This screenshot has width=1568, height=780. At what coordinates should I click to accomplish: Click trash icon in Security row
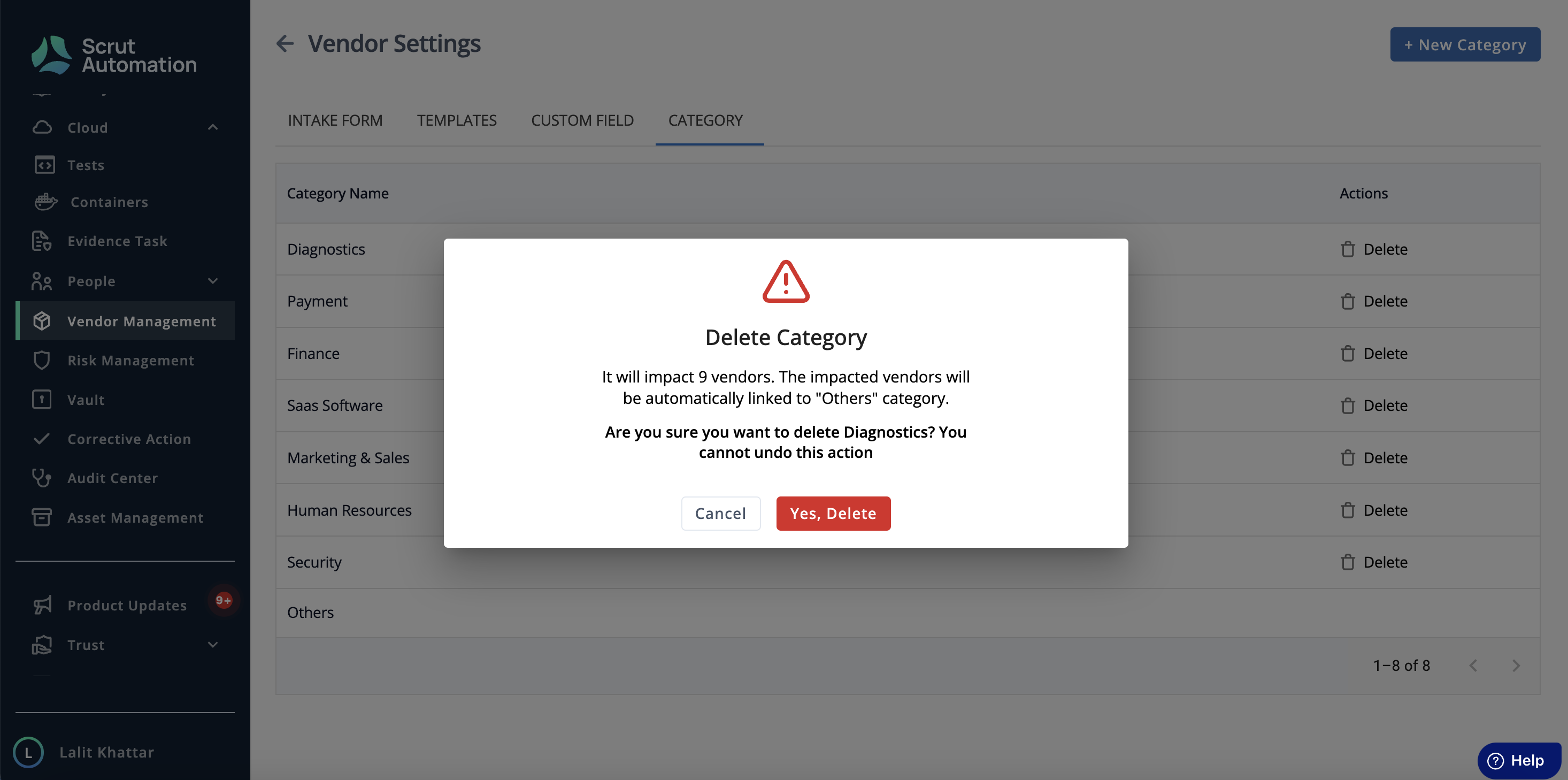pyautogui.click(x=1347, y=562)
